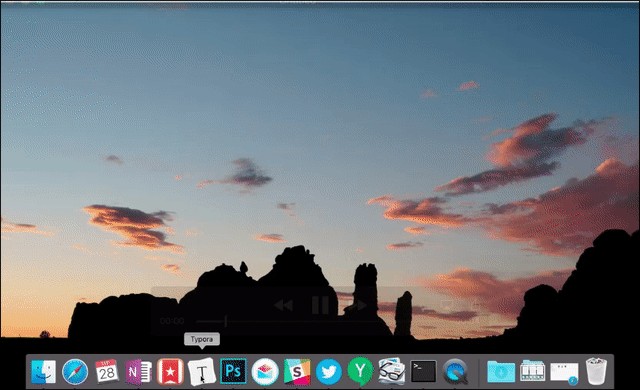640x390 pixels.
Task: Launch the Twitter app in dock
Action: (x=329, y=372)
